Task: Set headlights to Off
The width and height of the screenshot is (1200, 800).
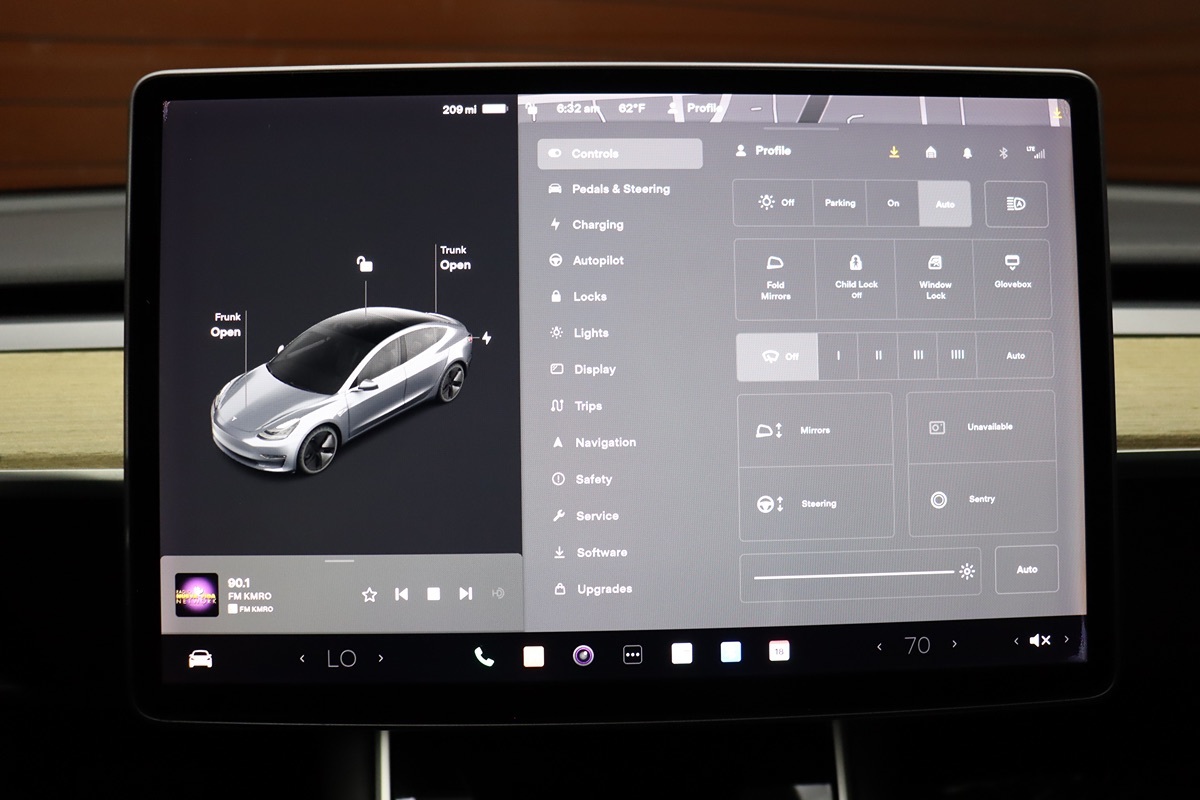Action: (x=775, y=203)
